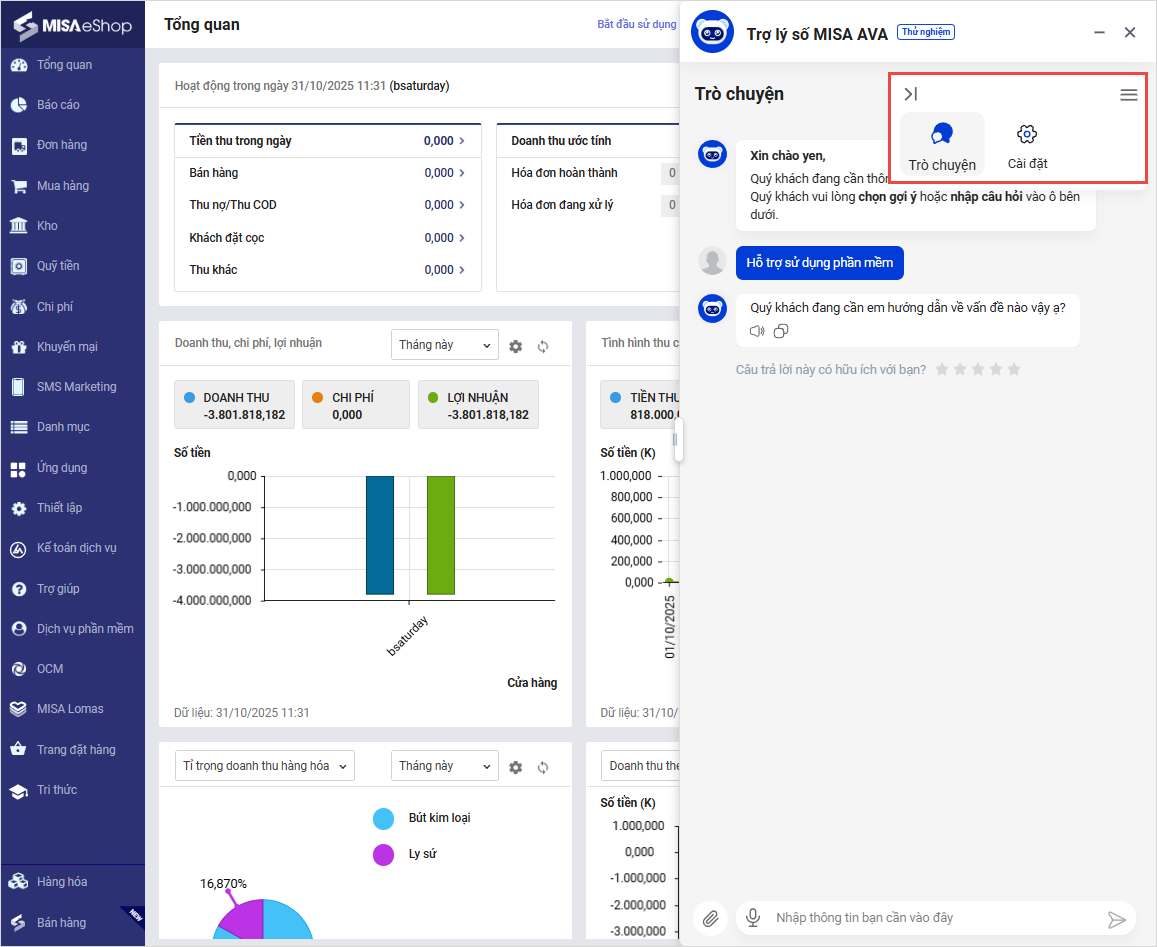
Task: Copy the assistant reply with copy icon
Action: coord(781,331)
